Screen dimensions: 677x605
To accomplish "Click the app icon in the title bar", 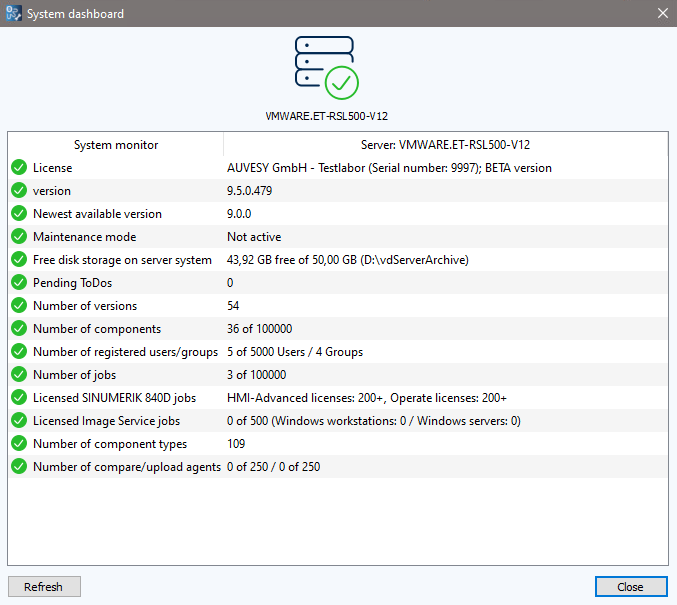I will pos(13,14).
